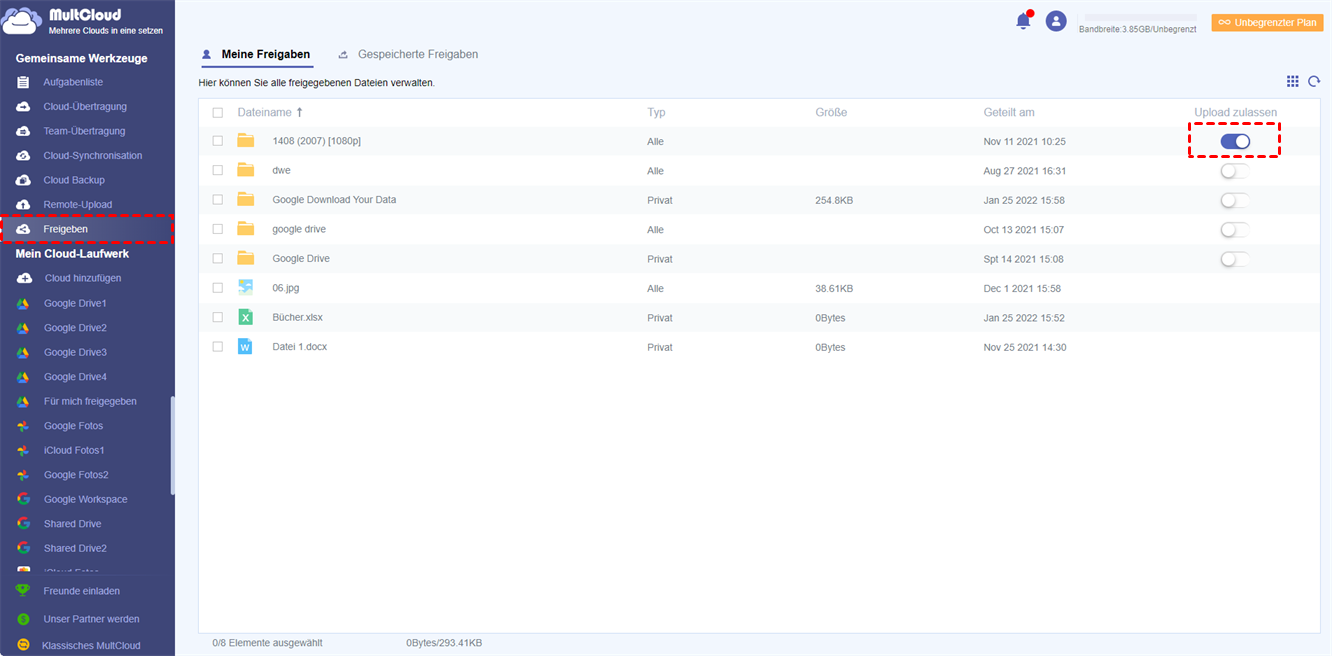Disable upload toggle for 1408 (2007) folder

[1235, 142]
